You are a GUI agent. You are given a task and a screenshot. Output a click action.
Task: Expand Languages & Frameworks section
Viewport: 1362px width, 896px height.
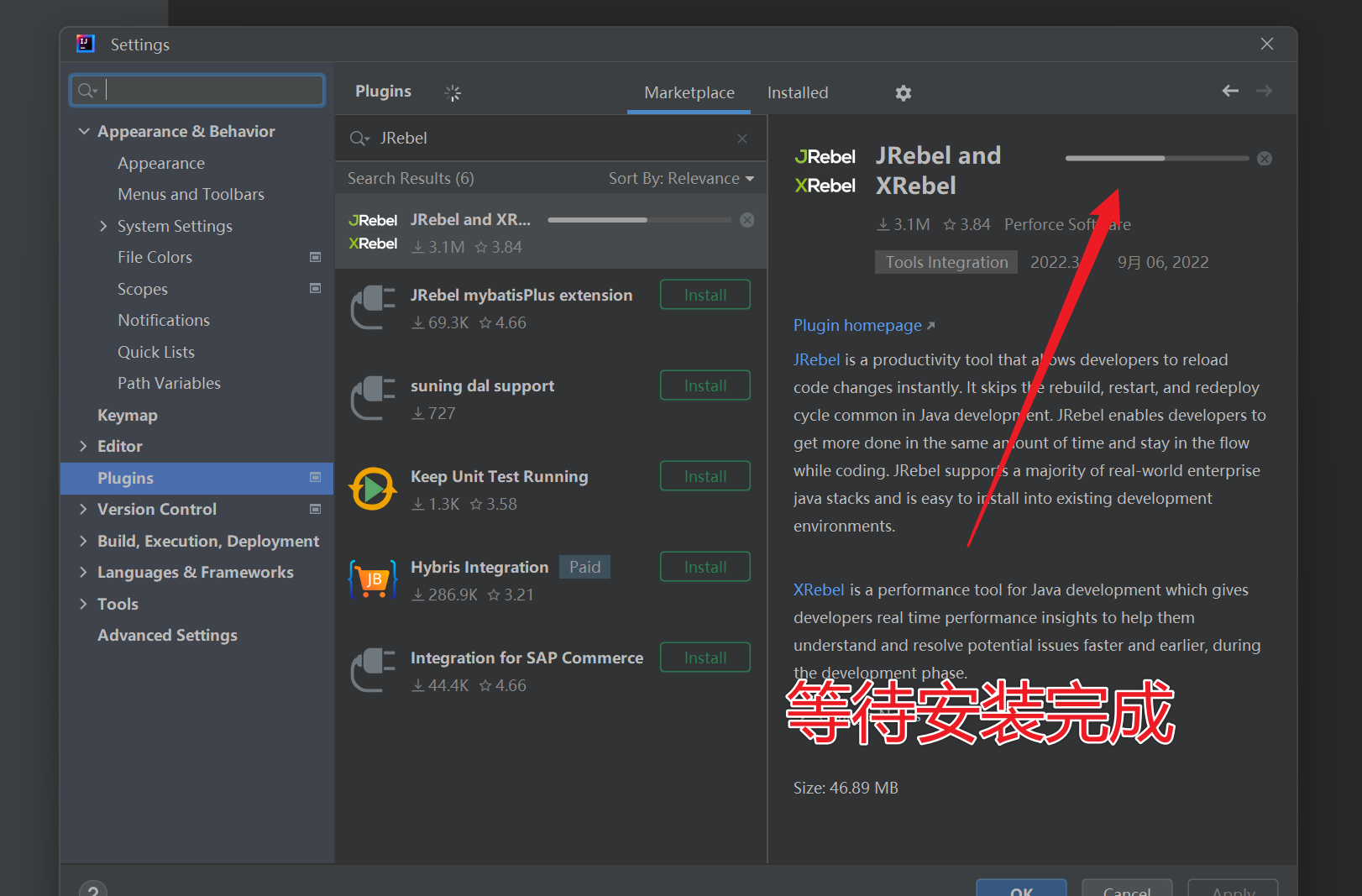pos(83,572)
